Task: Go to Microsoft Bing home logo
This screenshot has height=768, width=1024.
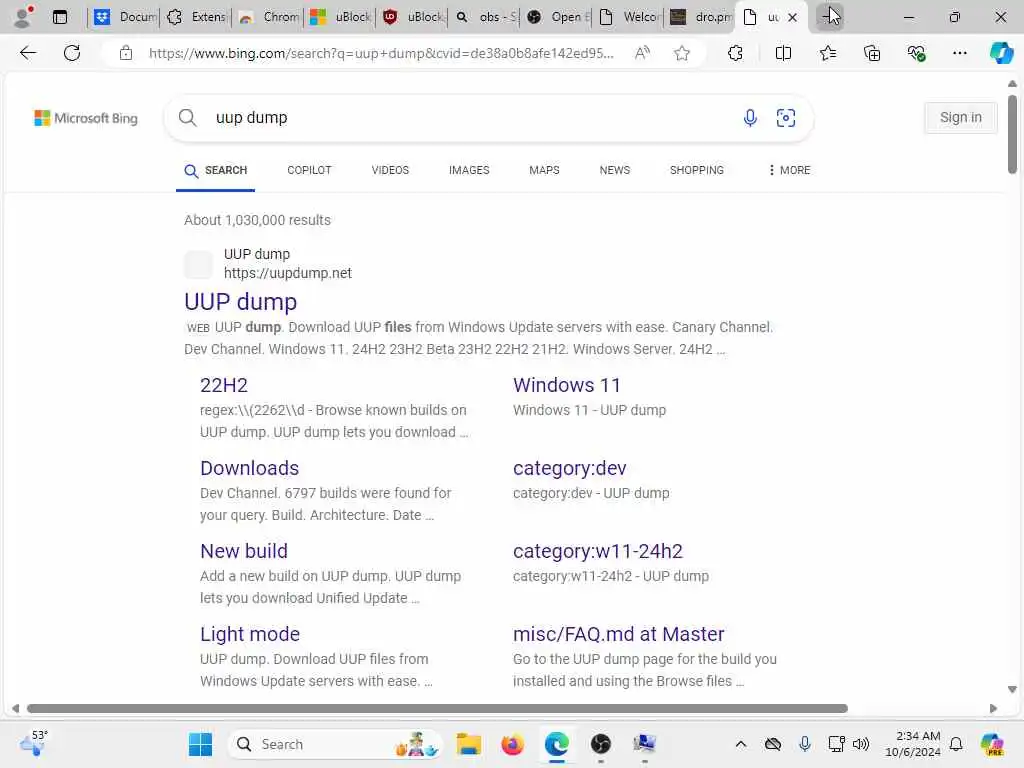Action: point(86,118)
